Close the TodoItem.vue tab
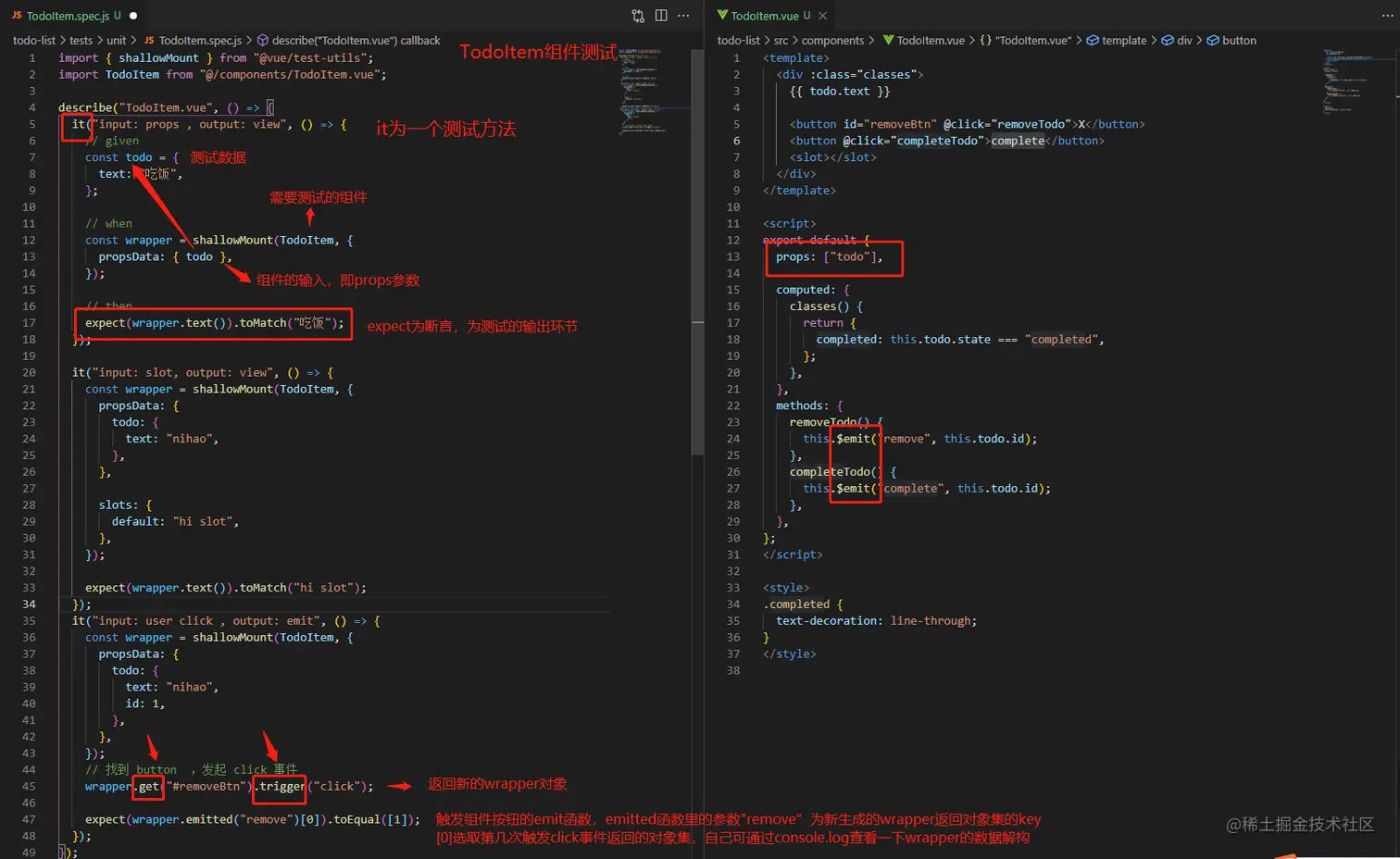 (x=822, y=16)
